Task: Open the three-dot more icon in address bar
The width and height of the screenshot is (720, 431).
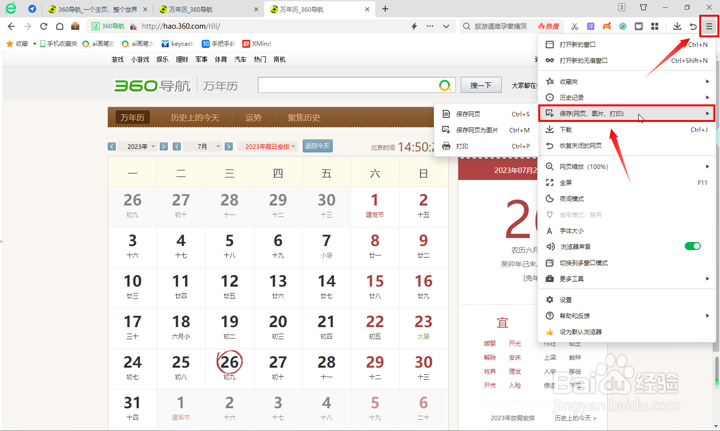Action: pyautogui.click(x=430, y=27)
